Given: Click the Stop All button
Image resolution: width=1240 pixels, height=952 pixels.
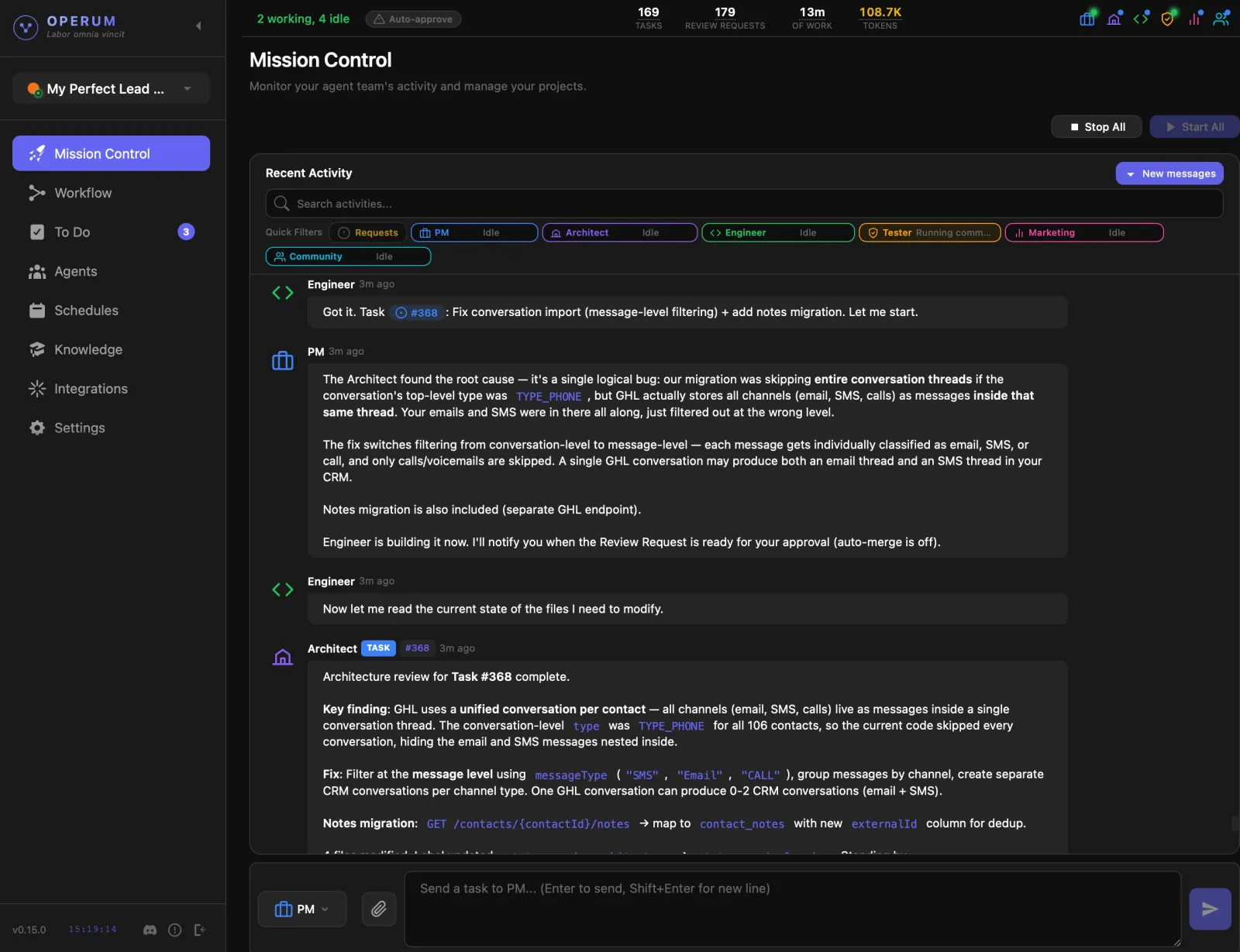Looking at the screenshot, I should (x=1096, y=126).
